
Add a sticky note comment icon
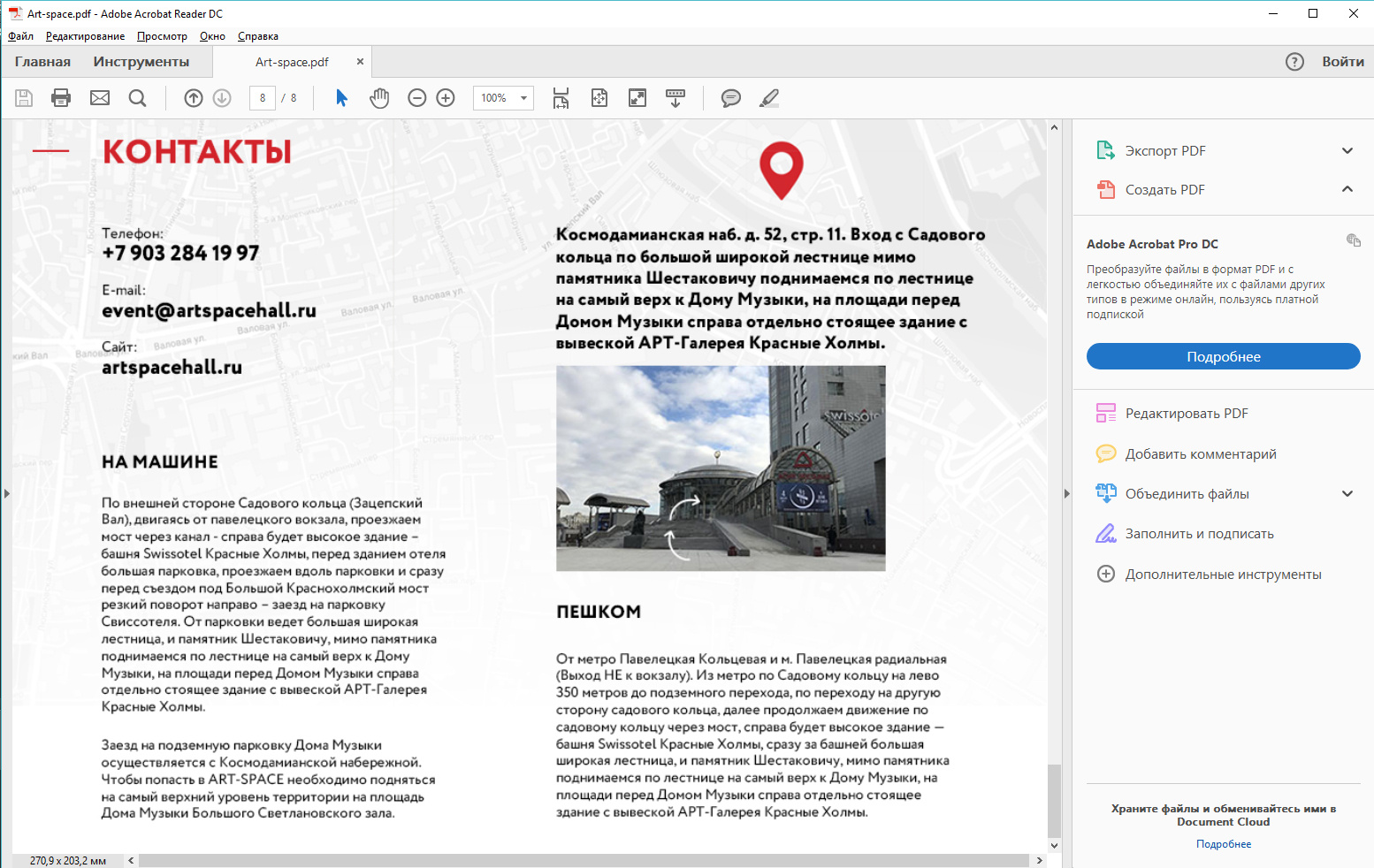tap(730, 98)
